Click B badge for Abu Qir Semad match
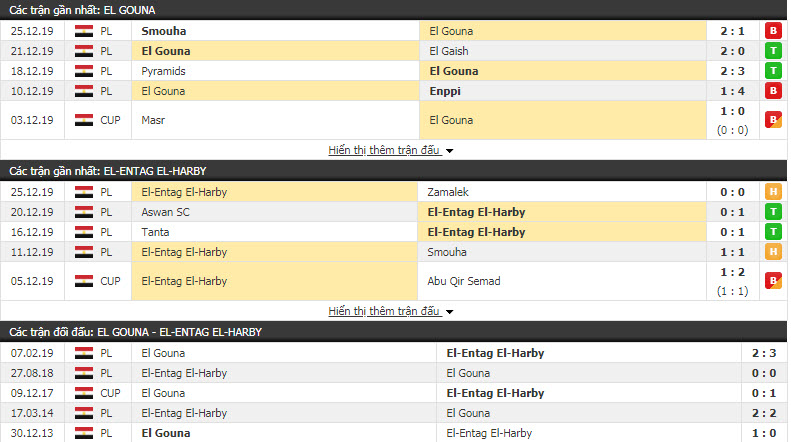Screen dimensions: 791x442 [x=773, y=281]
